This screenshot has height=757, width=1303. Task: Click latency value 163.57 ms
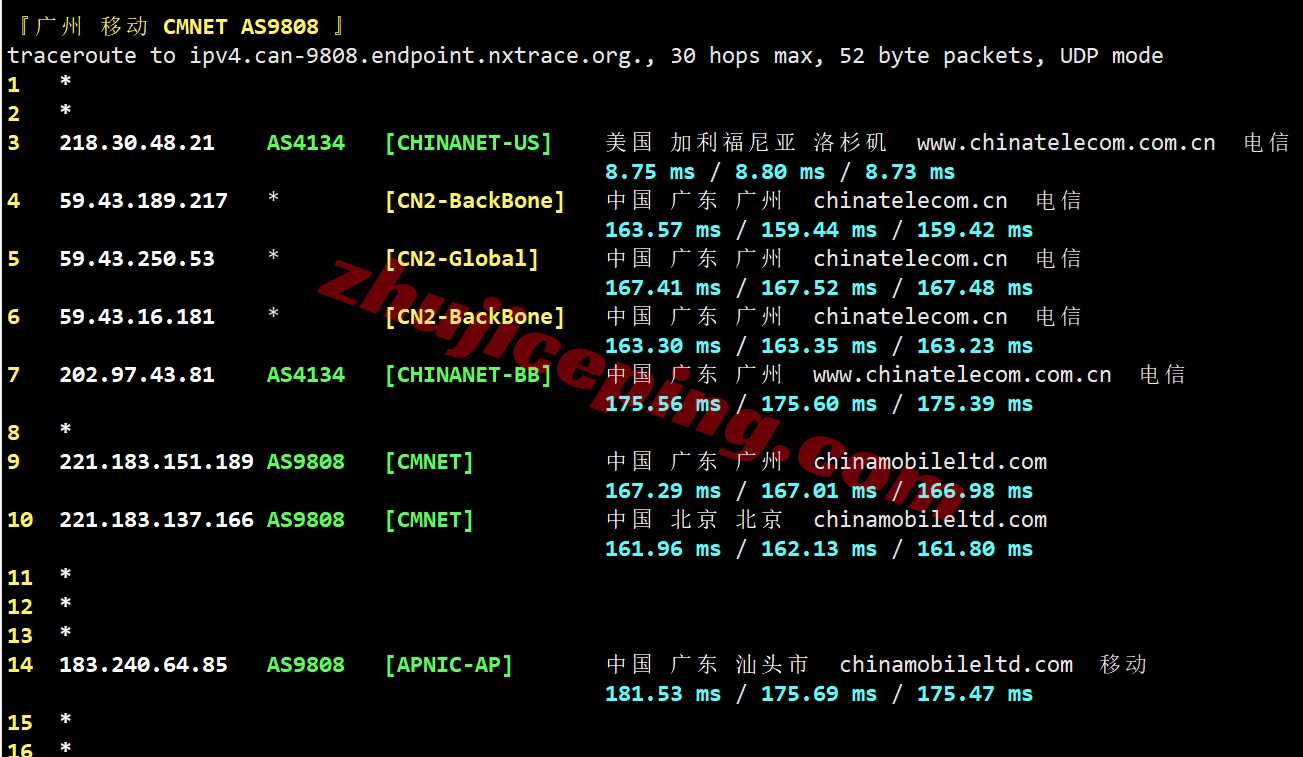pos(663,230)
